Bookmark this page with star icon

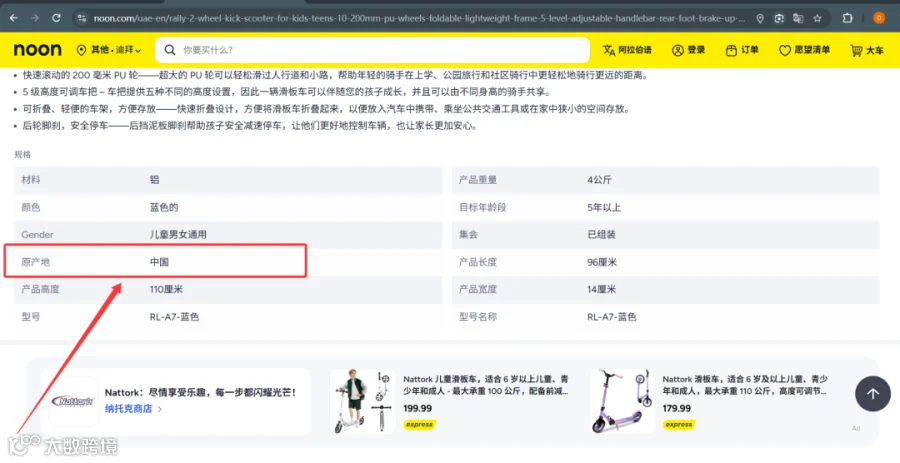pyautogui.click(x=817, y=18)
